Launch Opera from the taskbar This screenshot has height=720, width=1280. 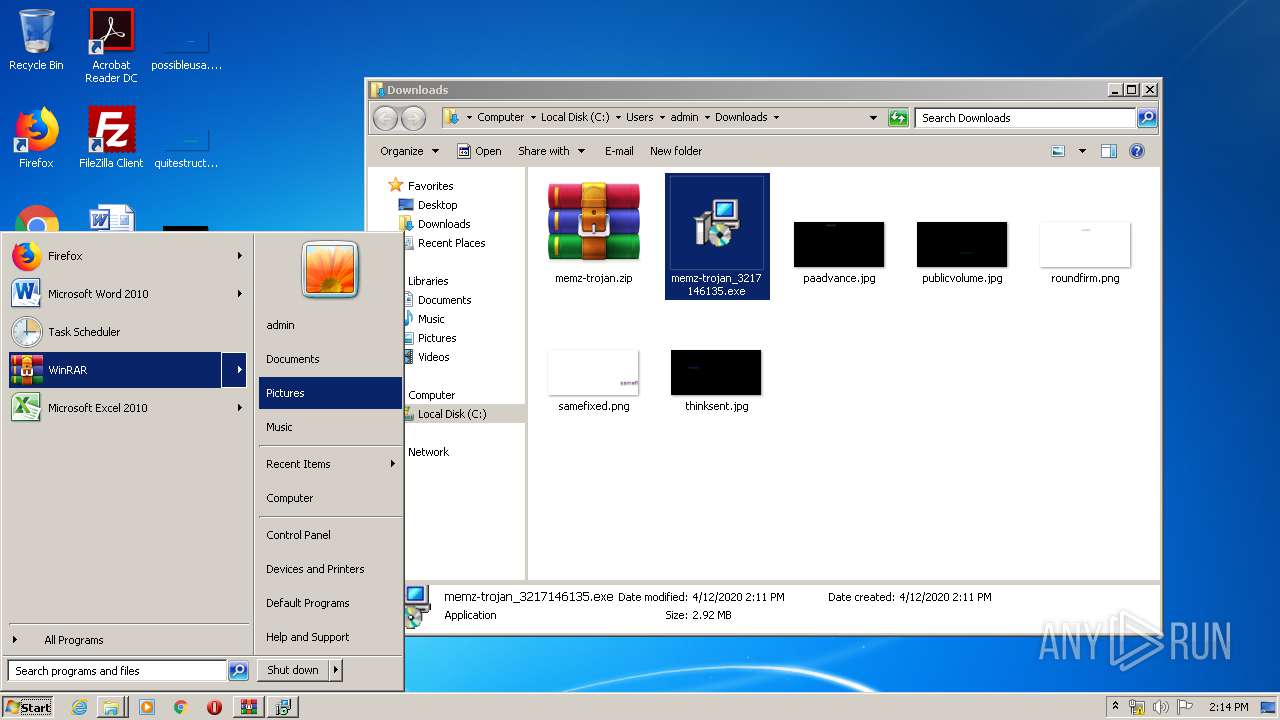point(214,707)
